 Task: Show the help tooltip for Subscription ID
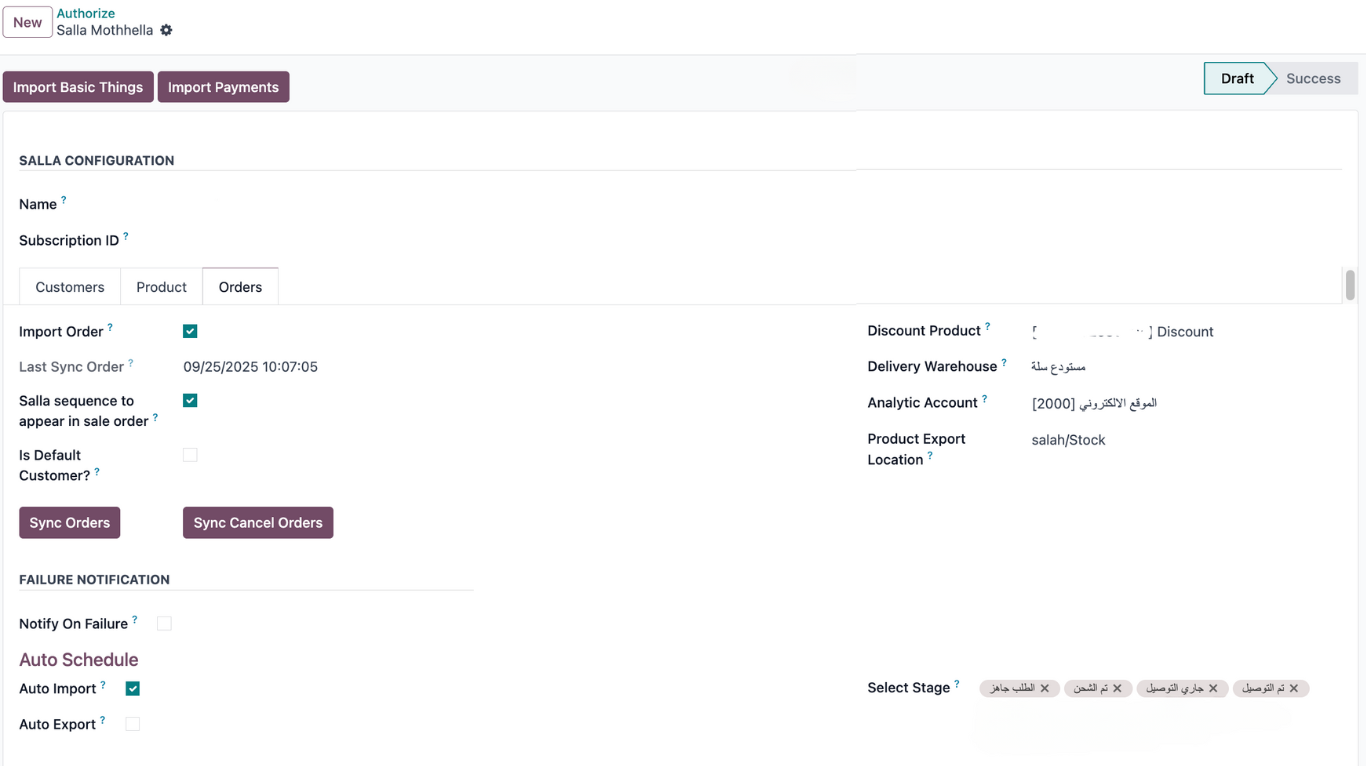[125, 237]
